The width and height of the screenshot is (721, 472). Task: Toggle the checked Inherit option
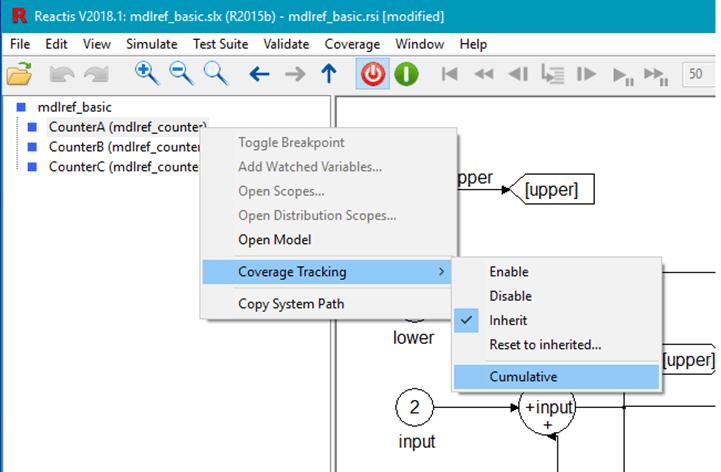pyautogui.click(x=508, y=320)
